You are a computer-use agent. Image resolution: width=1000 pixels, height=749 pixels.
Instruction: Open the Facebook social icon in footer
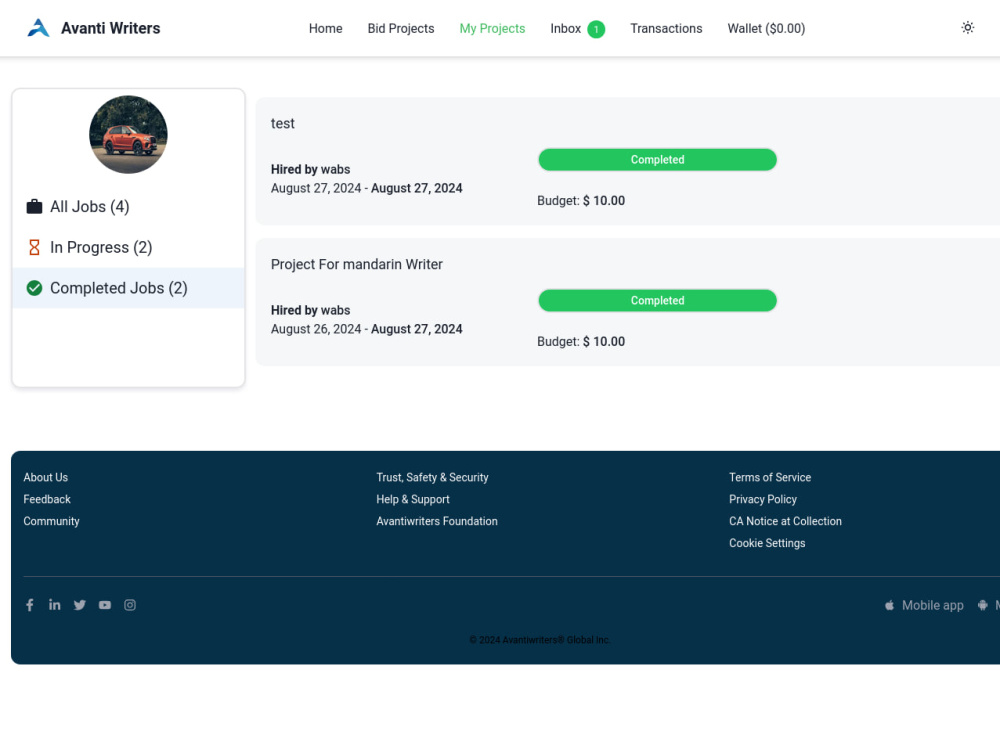[29, 605]
